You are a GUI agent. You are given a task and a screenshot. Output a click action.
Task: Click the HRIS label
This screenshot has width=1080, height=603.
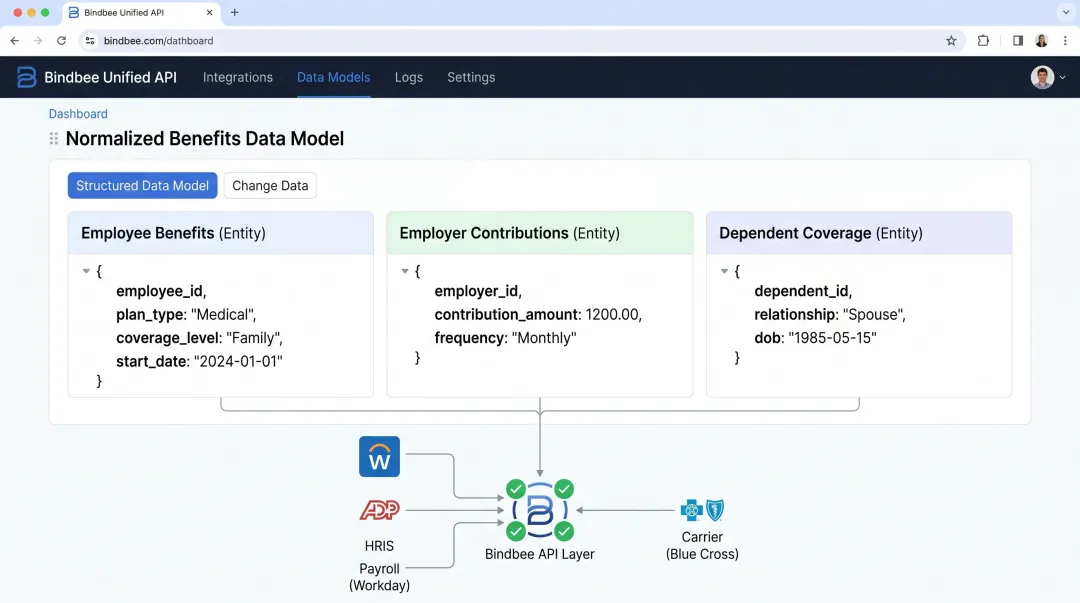point(380,546)
